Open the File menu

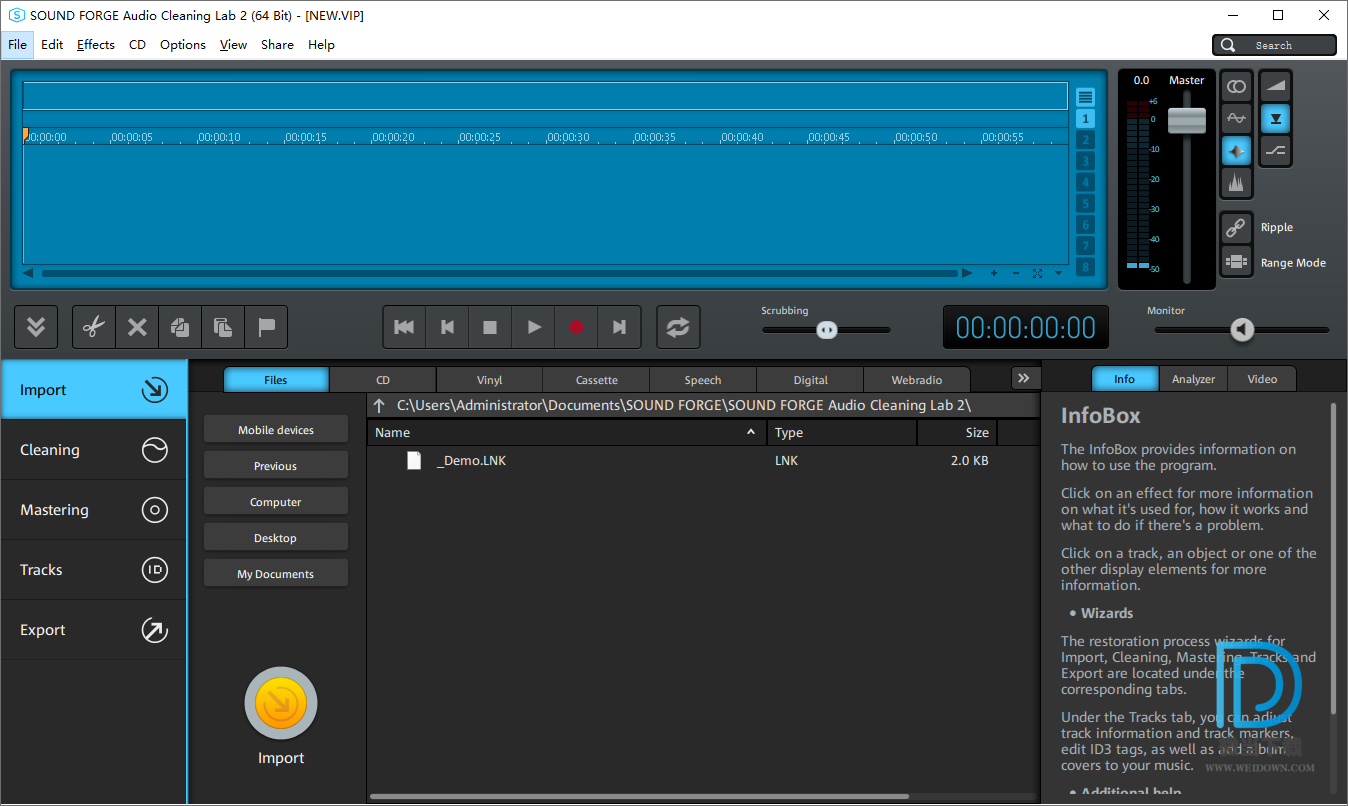(17, 44)
